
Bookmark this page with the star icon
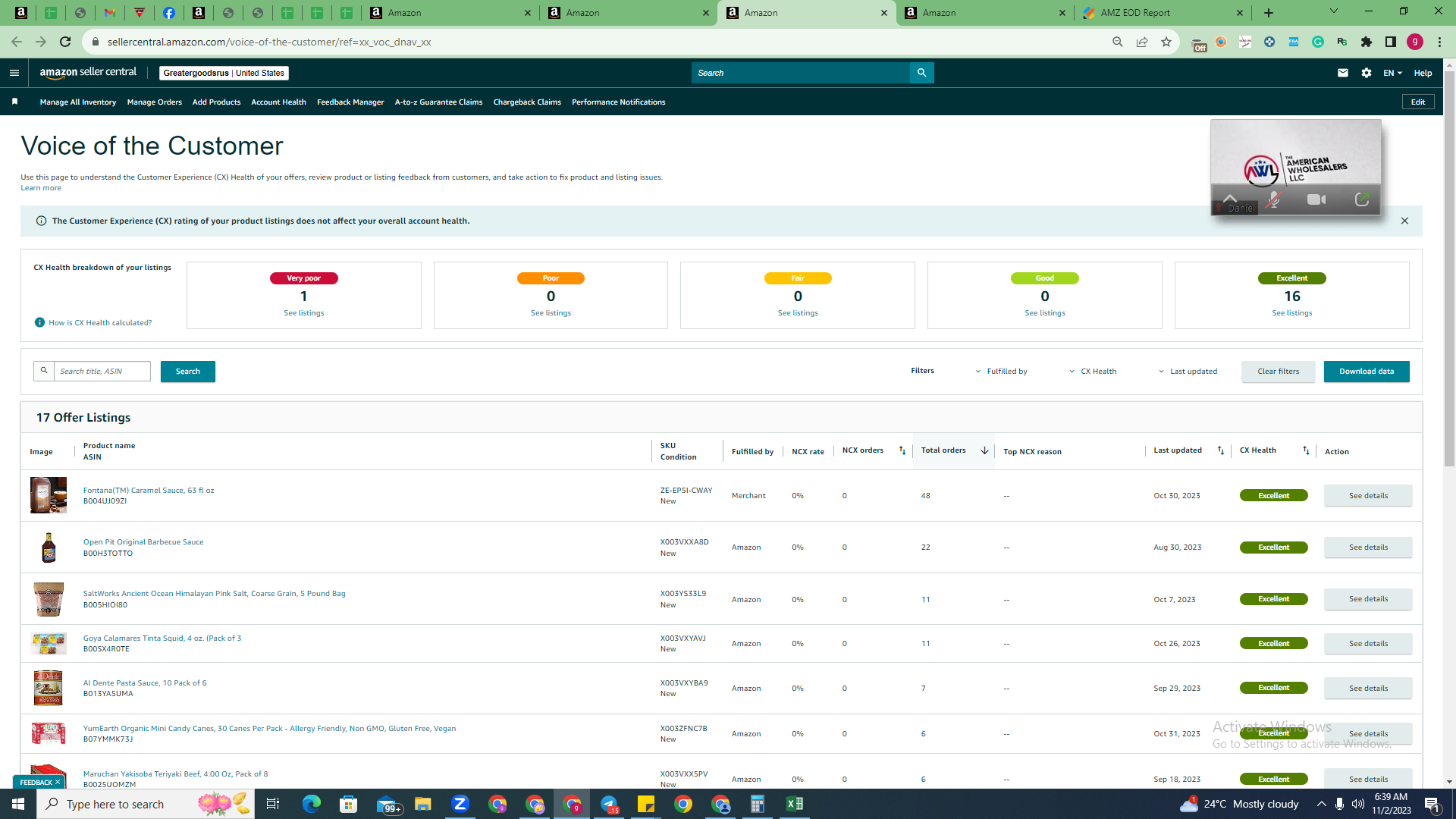(x=1166, y=42)
